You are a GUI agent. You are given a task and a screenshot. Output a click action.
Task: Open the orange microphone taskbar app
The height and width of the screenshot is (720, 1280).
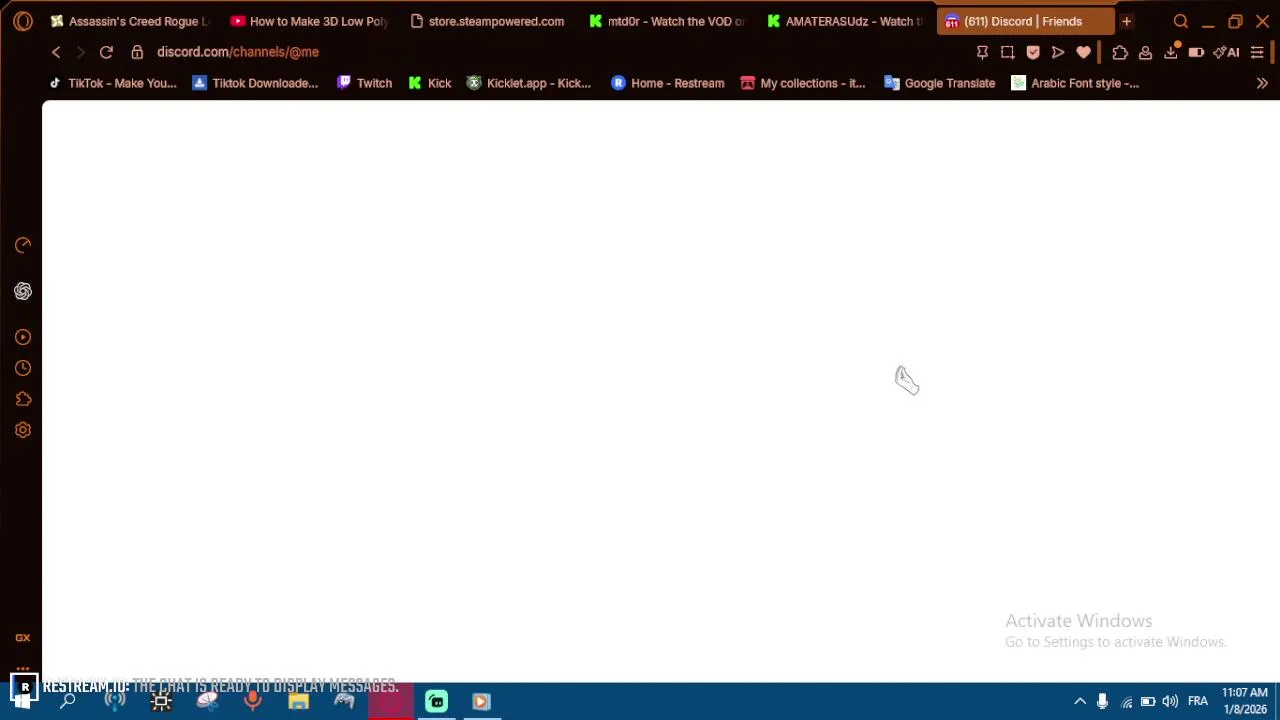point(253,701)
